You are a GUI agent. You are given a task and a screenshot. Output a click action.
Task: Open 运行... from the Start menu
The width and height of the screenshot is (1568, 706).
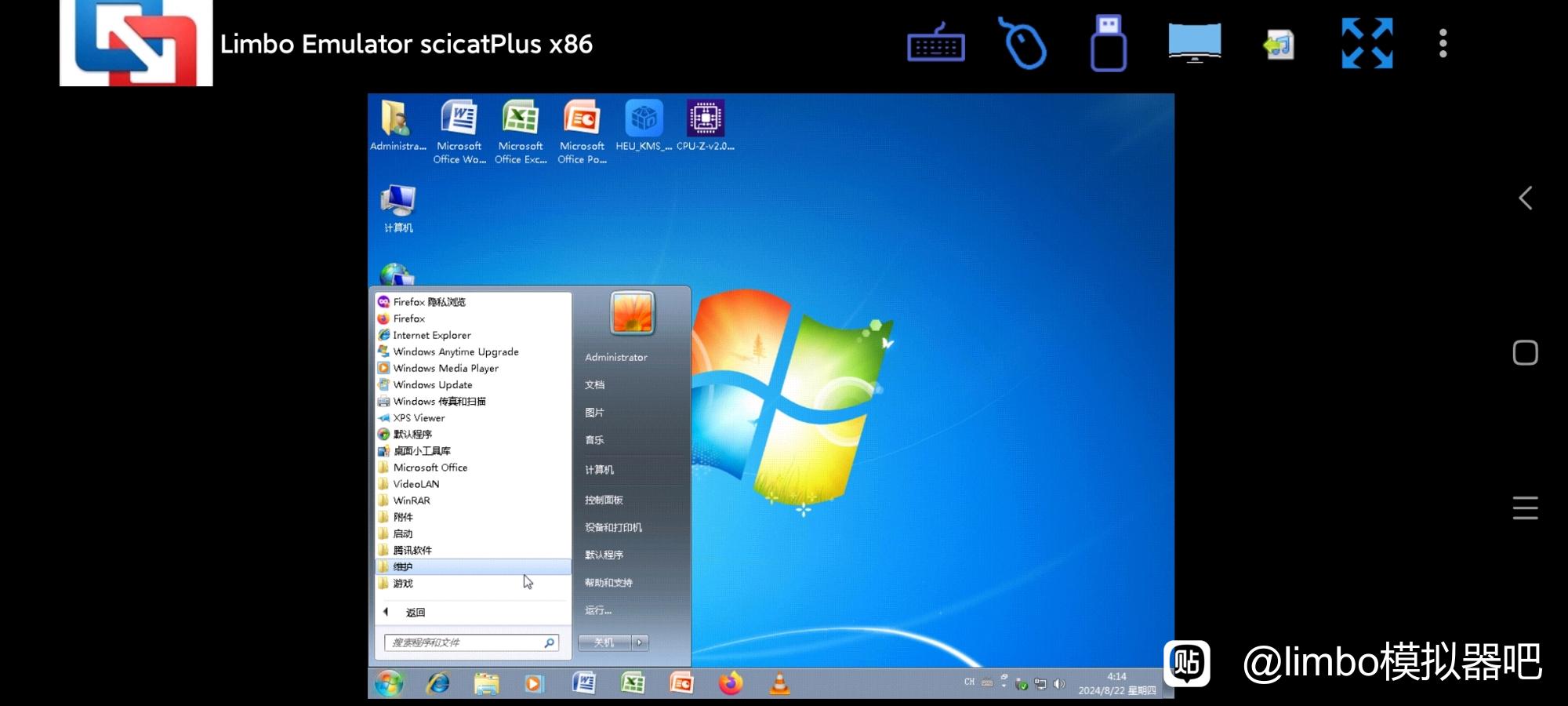597,610
